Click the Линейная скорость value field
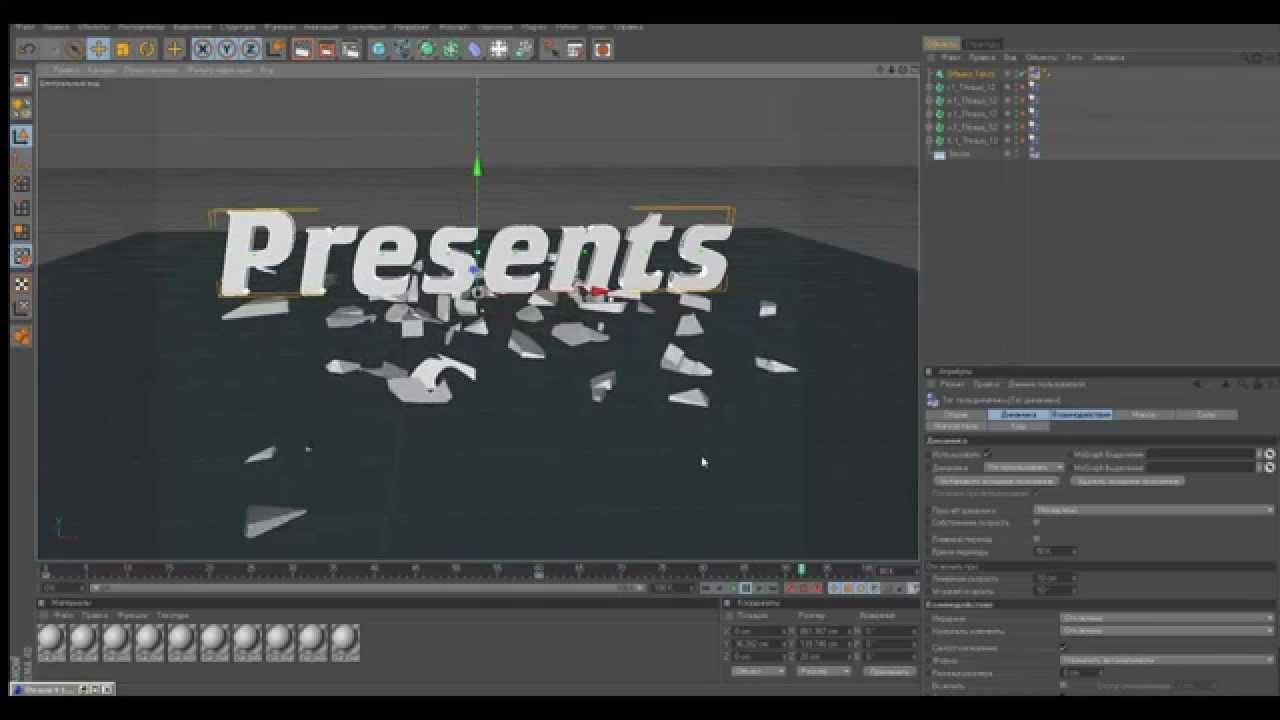The height and width of the screenshot is (720, 1280). (1055, 578)
